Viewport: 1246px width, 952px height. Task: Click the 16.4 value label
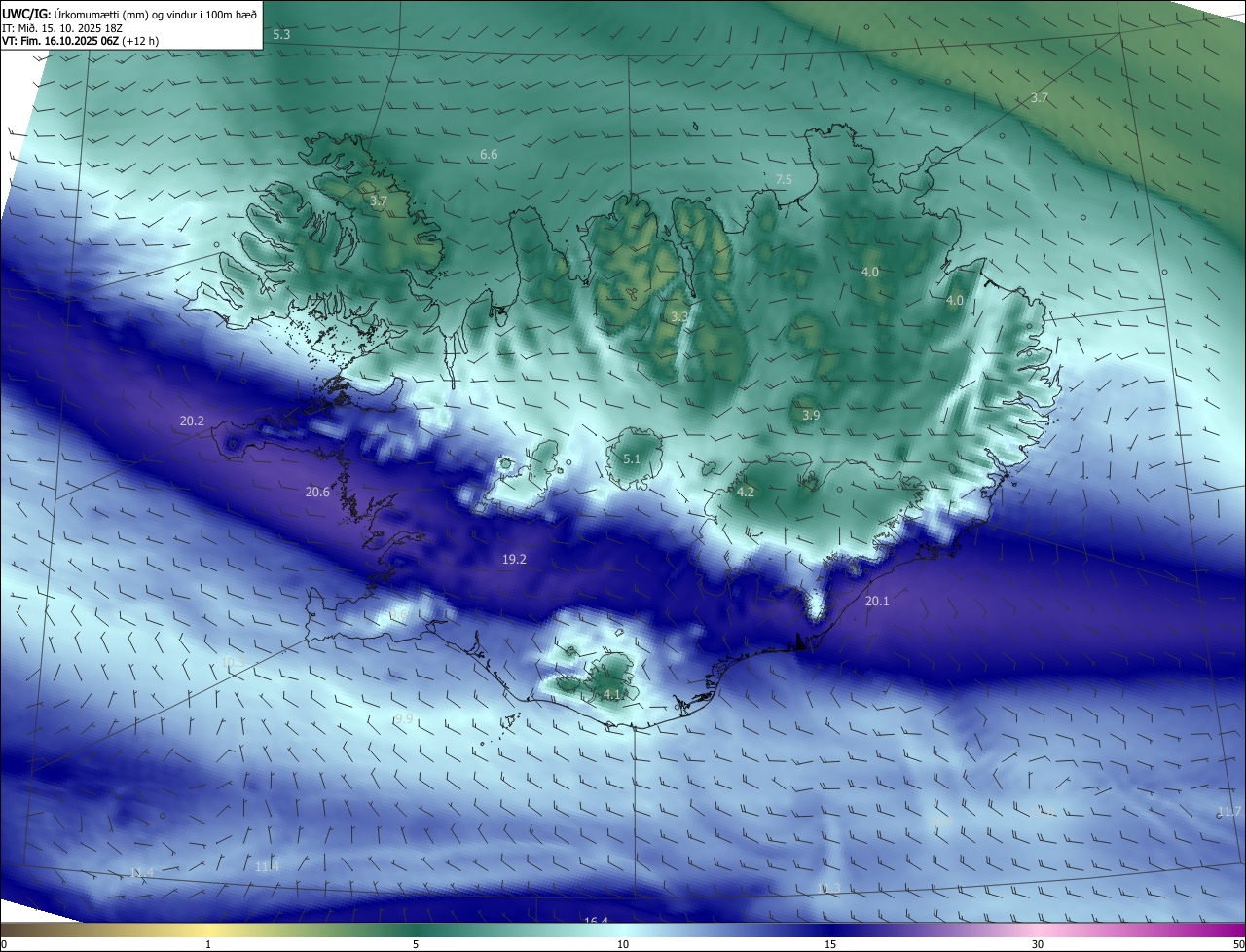click(596, 922)
